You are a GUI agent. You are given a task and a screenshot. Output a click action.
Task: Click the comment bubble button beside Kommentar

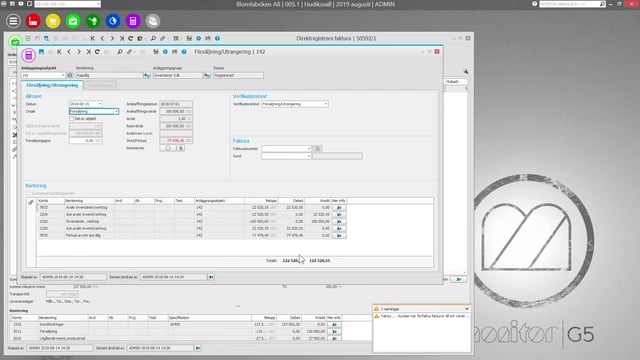168,148
